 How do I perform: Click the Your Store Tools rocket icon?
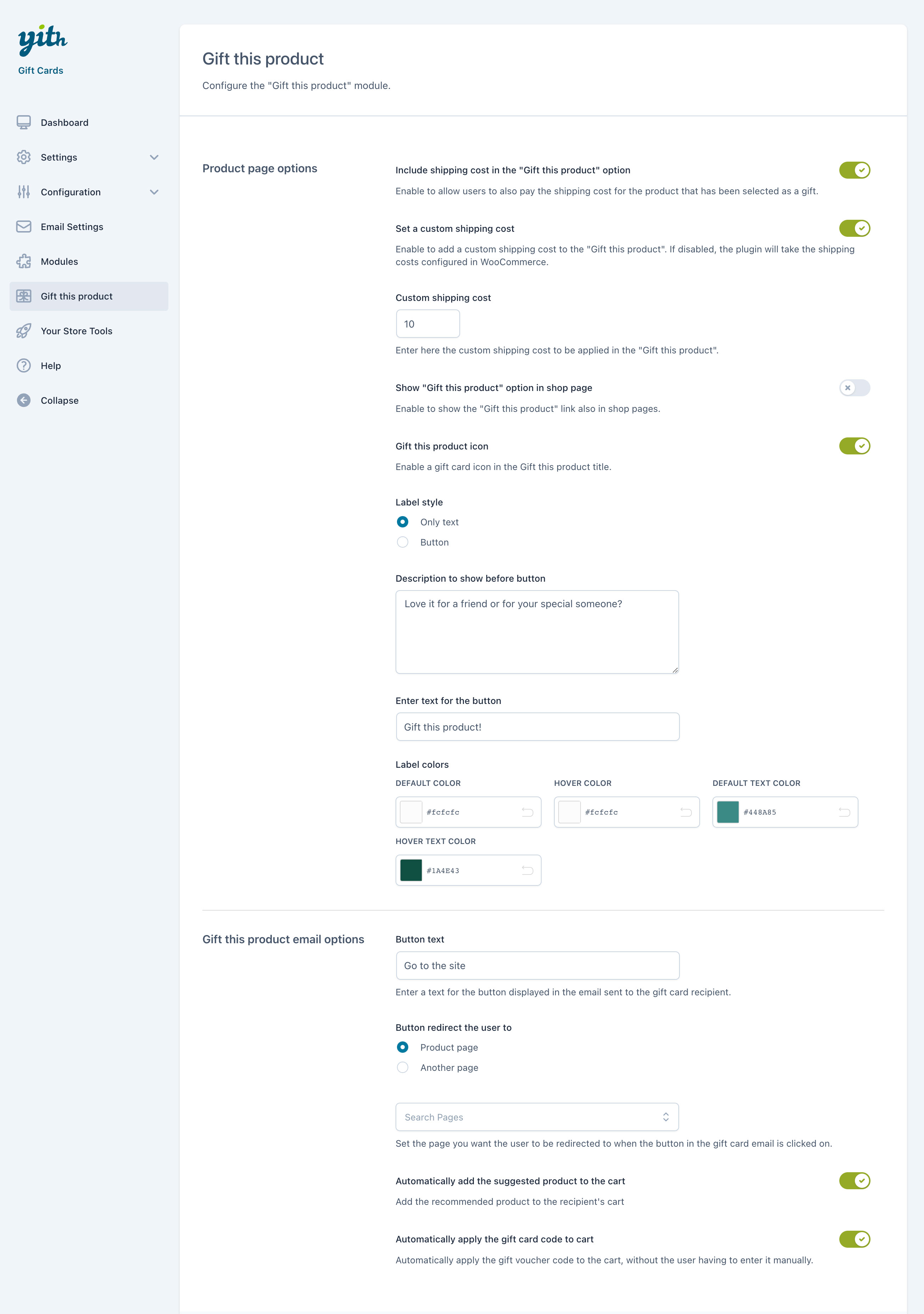point(23,331)
